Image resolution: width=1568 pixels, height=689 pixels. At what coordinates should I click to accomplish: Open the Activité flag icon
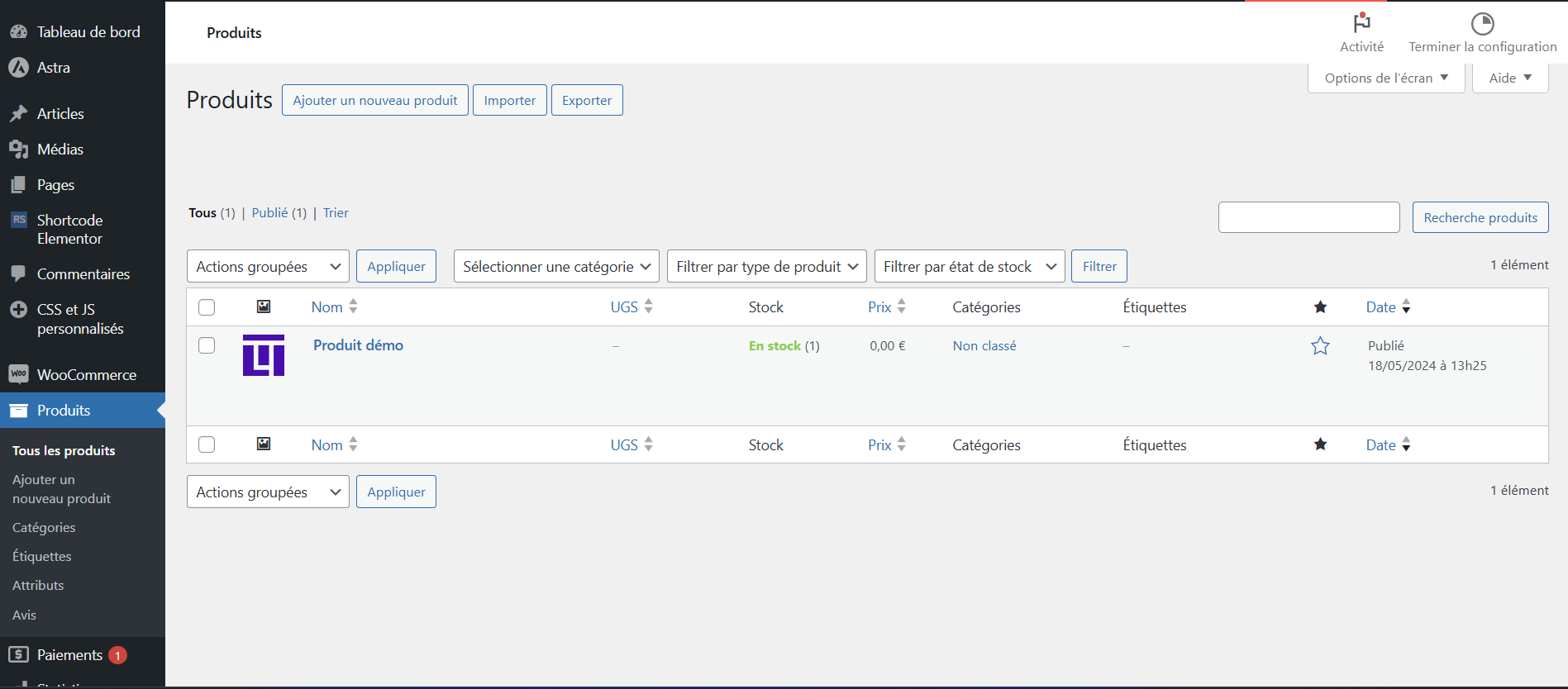coord(1361,23)
